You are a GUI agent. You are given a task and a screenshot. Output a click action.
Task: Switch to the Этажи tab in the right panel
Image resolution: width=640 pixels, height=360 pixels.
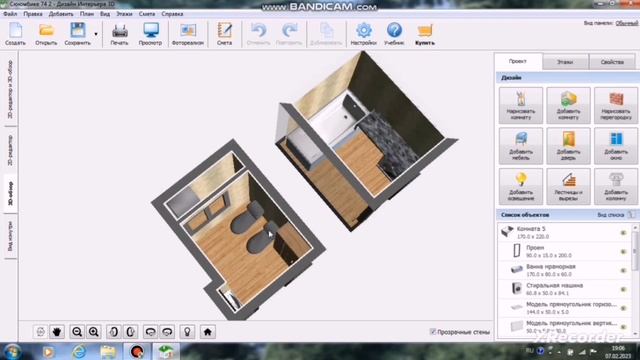coord(565,62)
